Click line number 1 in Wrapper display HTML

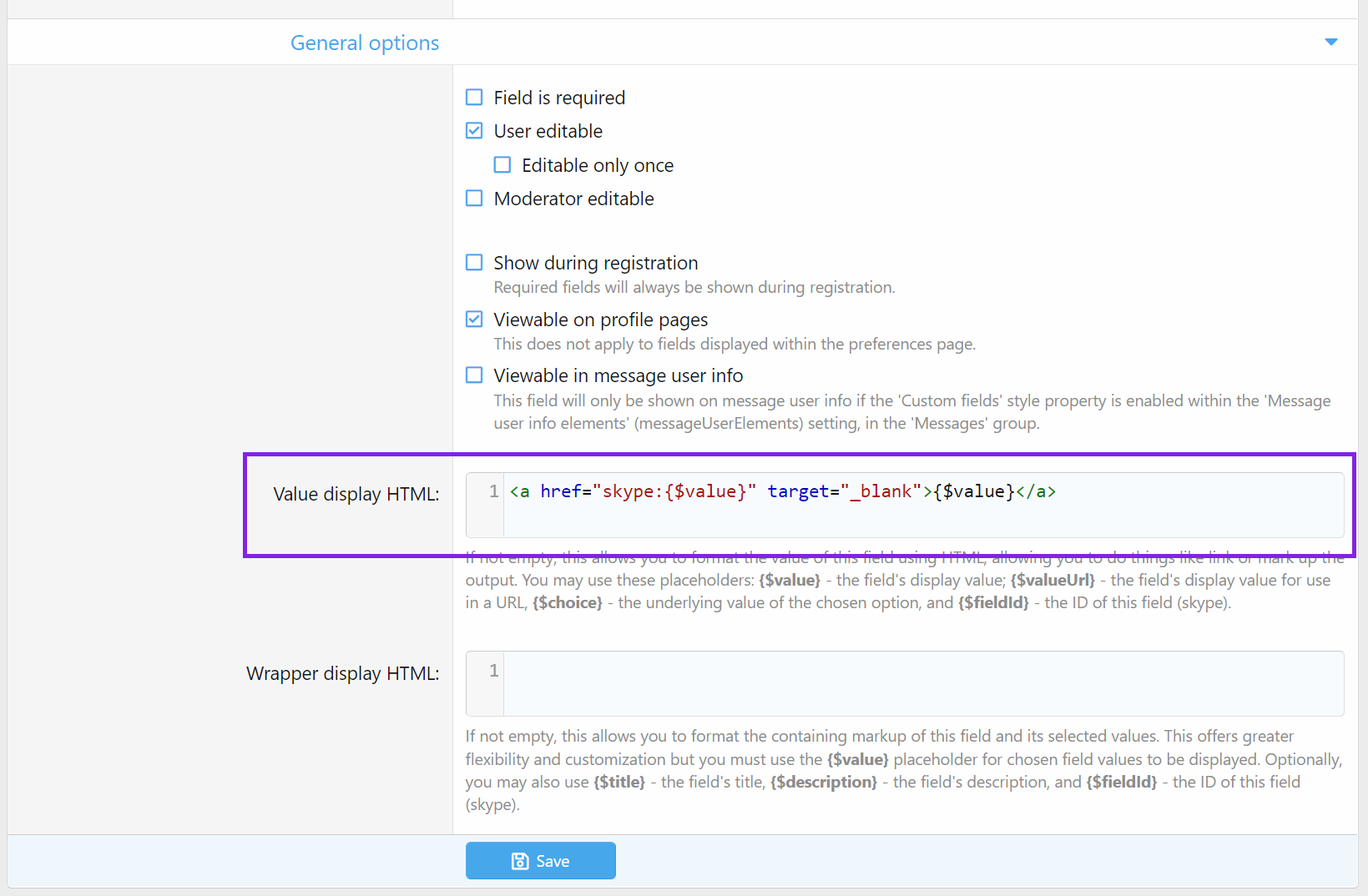[x=494, y=671]
